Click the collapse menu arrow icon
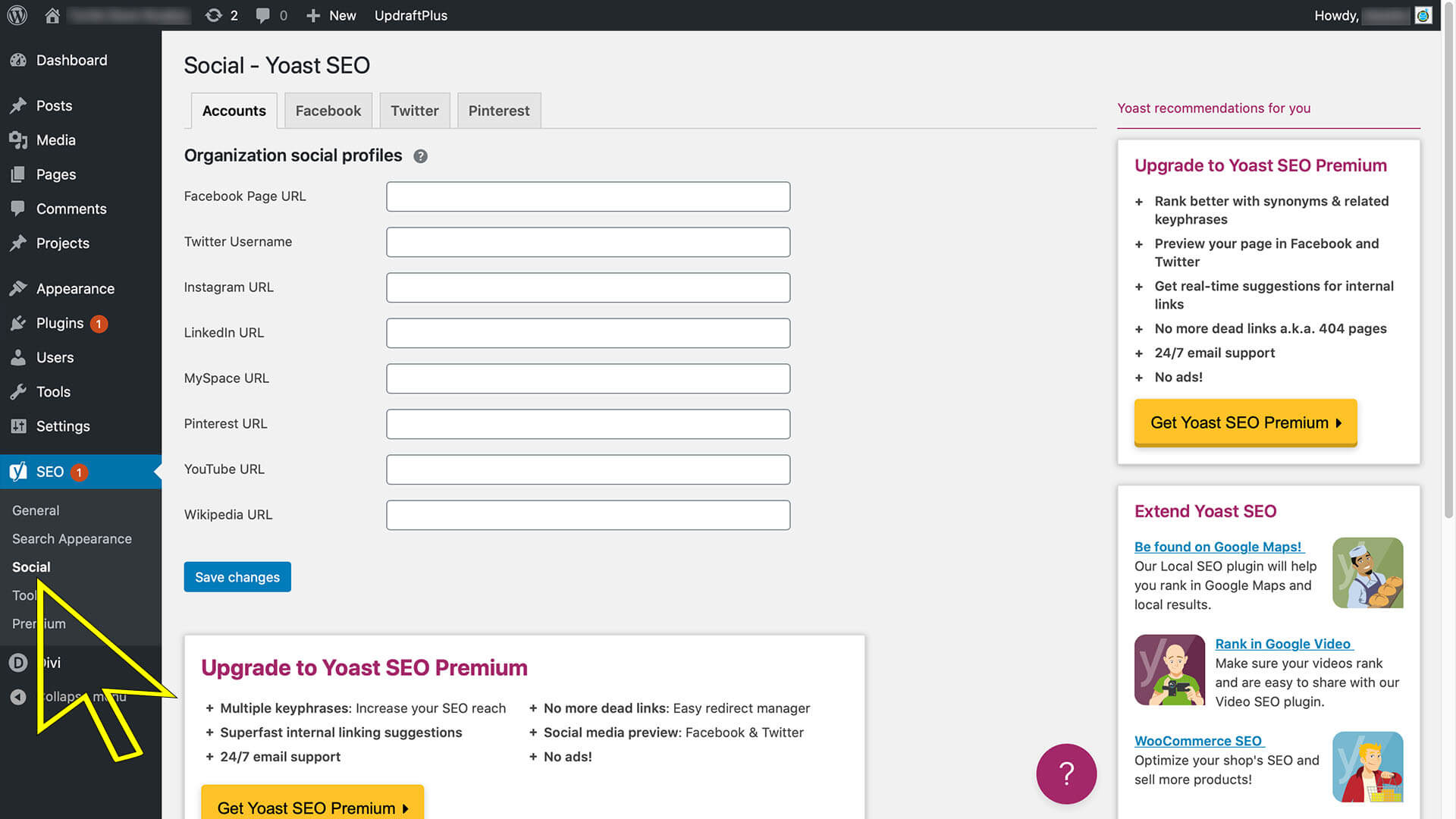Image resolution: width=1456 pixels, height=819 pixels. click(x=18, y=697)
